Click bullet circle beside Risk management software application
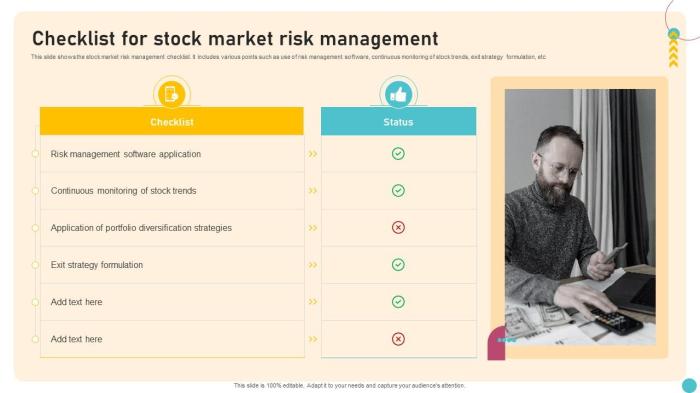This screenshot has width=700, height=393. [35, 154]
